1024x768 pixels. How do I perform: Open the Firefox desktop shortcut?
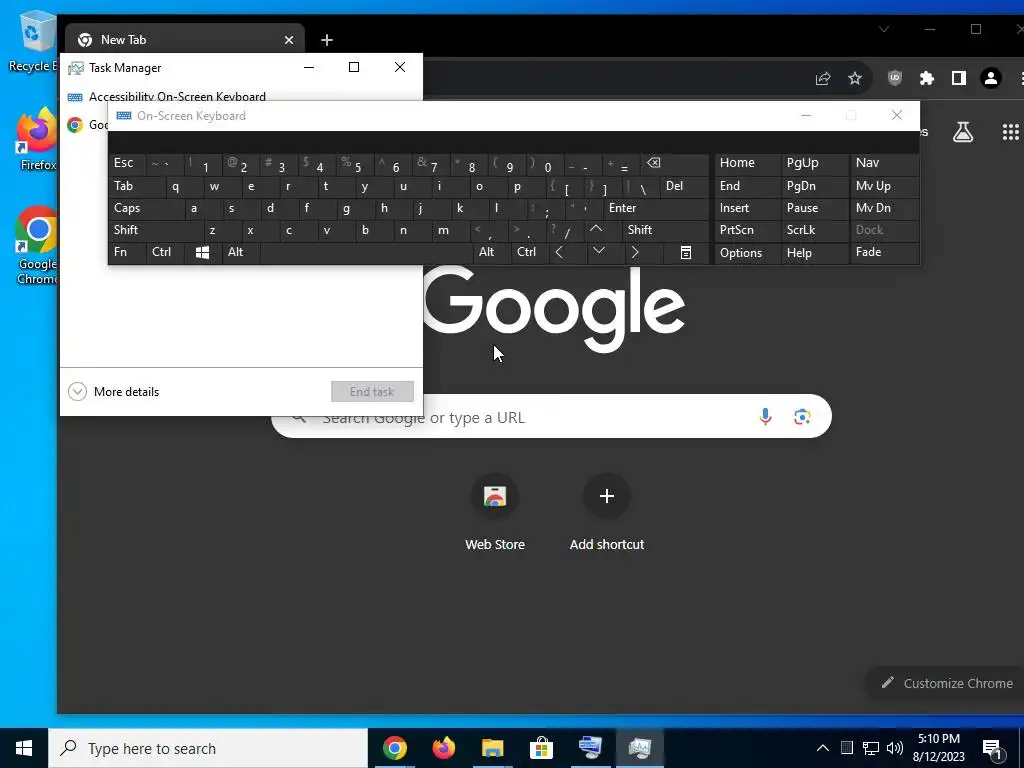(x=37, y=140)
